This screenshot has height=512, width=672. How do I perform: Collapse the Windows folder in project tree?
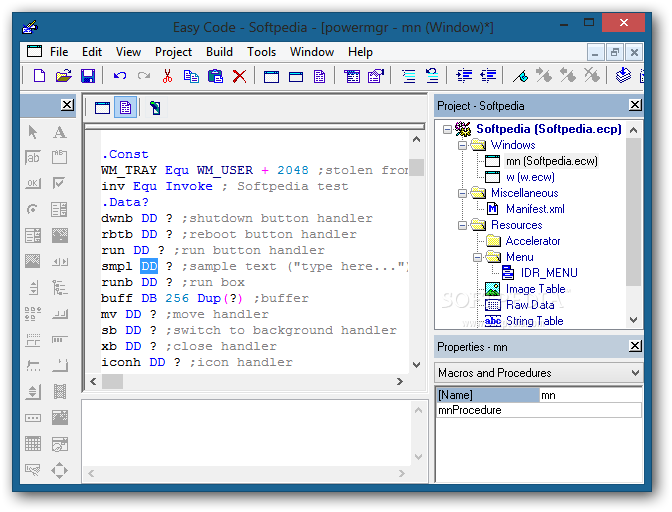[x=462, y=145]
